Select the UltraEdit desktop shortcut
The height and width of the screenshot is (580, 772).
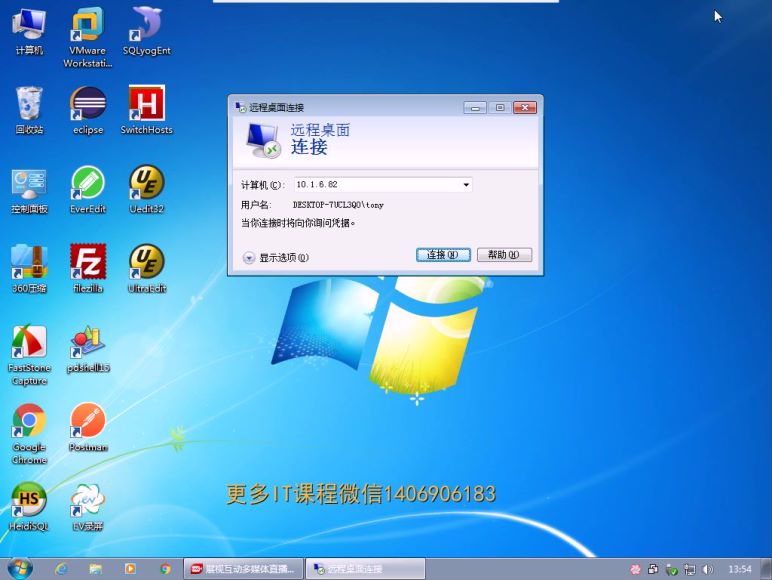coord(147,269)
